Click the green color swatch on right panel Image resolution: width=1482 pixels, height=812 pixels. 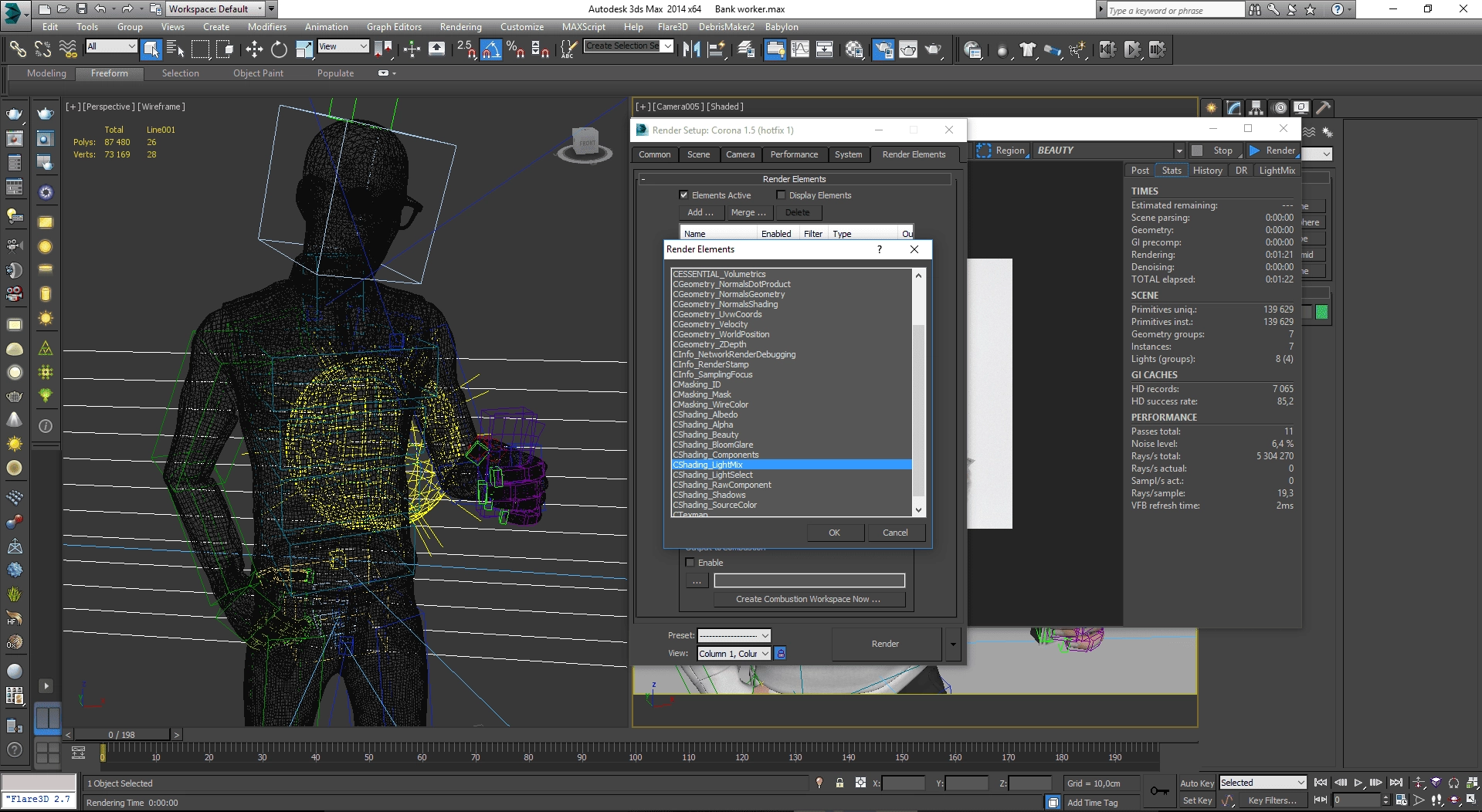click(x=1321, y=312)
